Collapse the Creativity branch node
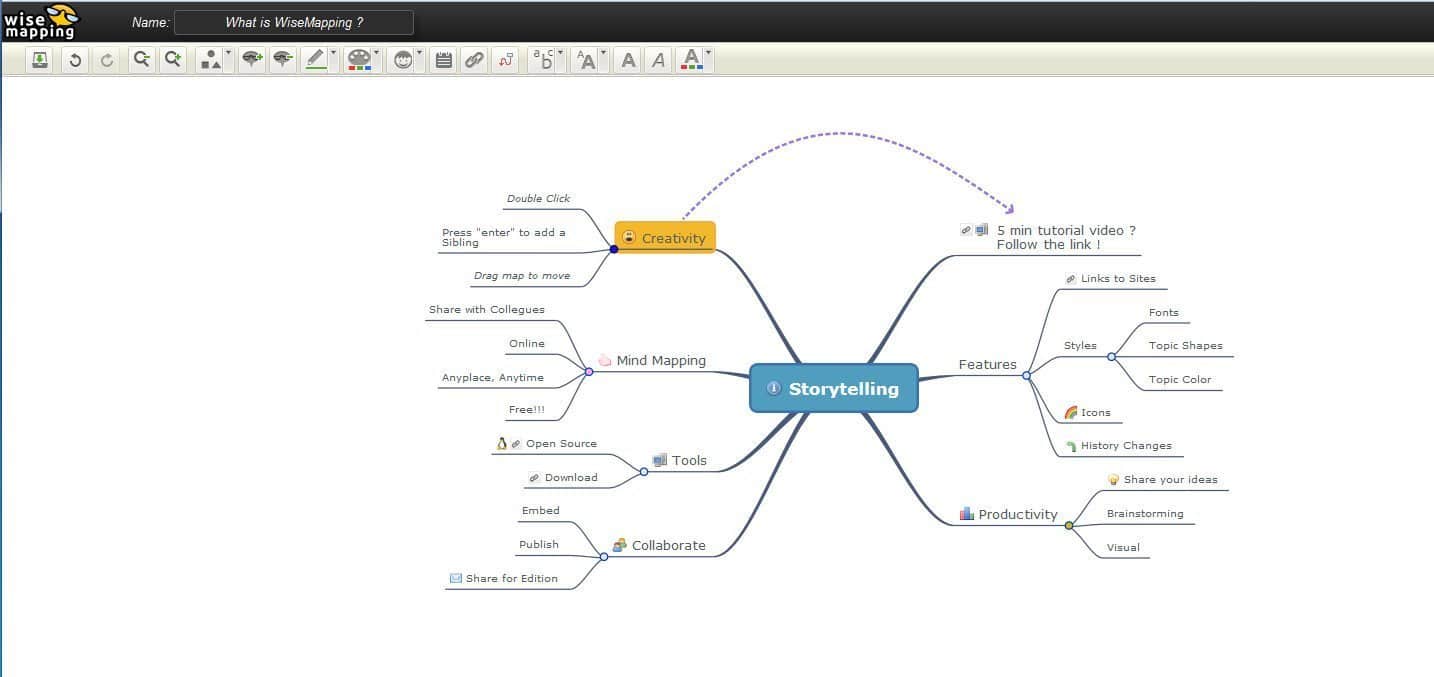This screenshot has width=1434, height=677. [614, 249]
